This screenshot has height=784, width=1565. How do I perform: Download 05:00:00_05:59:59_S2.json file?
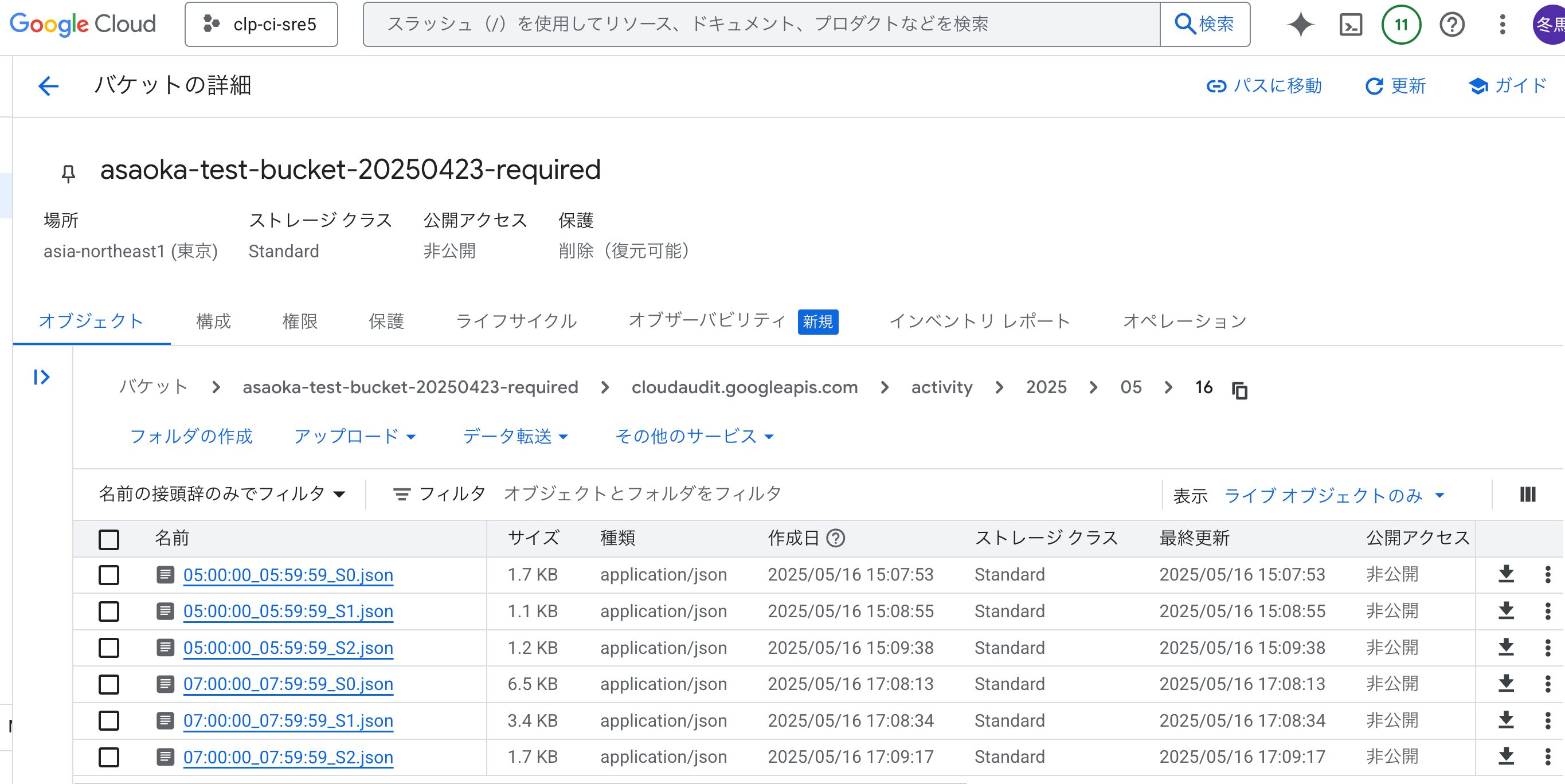pos(1505,648)
